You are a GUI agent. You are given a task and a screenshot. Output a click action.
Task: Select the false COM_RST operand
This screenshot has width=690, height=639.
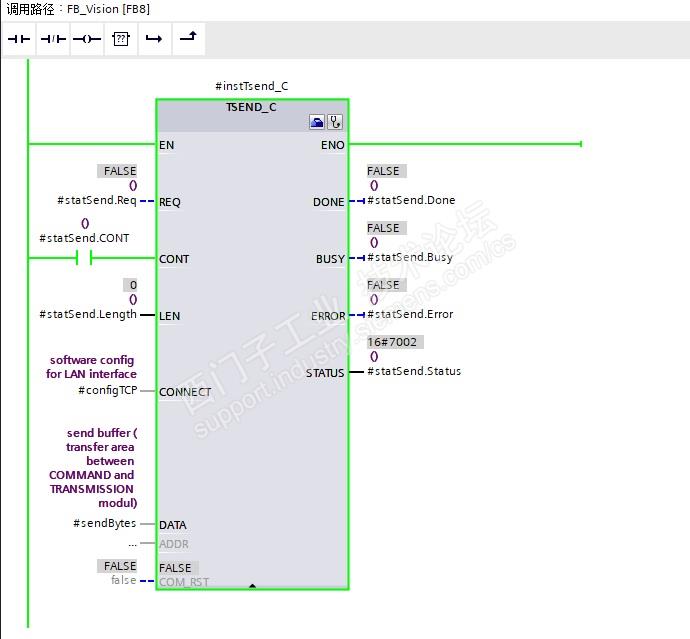pos(124,580)
